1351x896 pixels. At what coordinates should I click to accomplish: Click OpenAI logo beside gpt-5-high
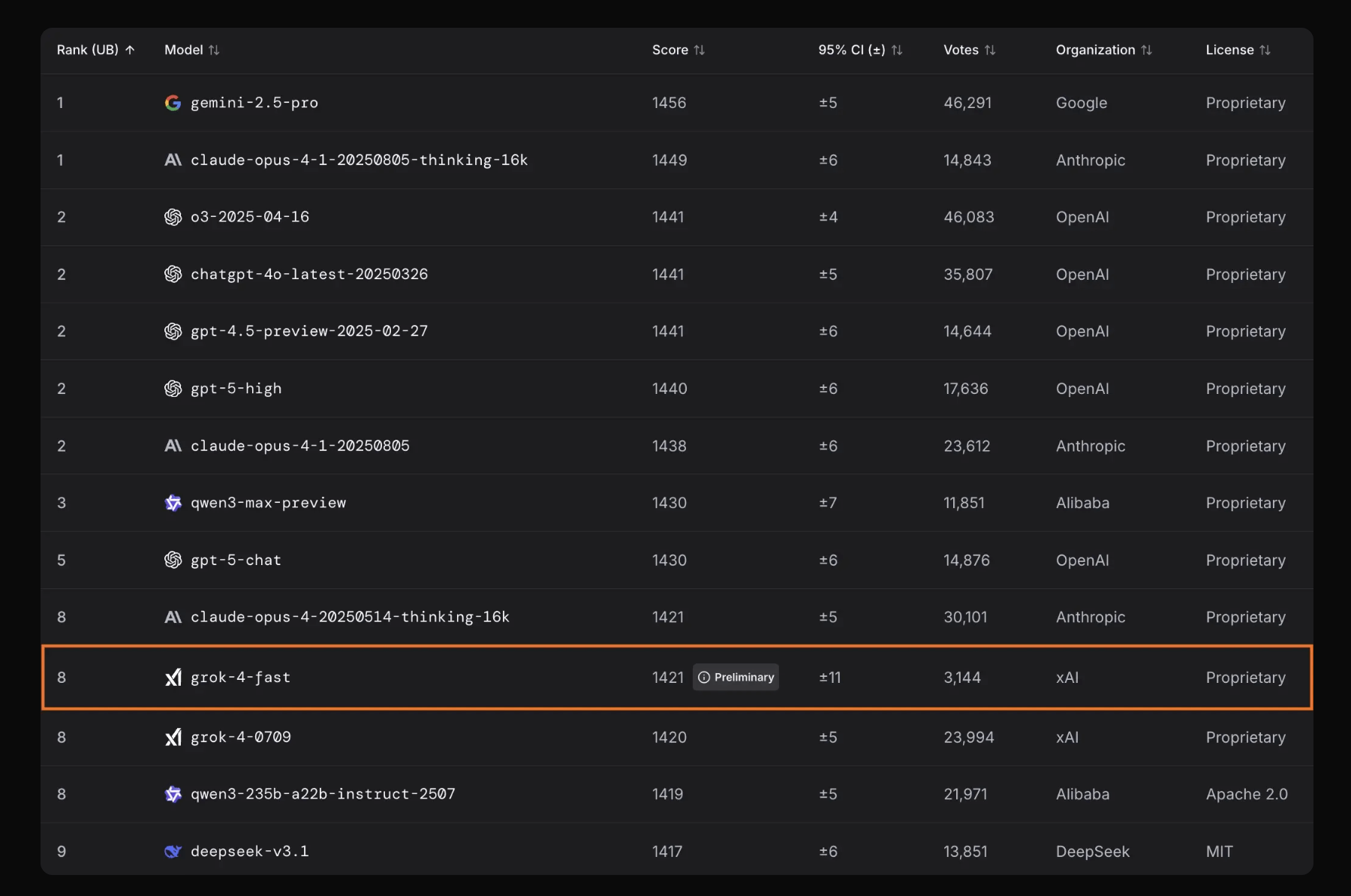tap(173, 388)
